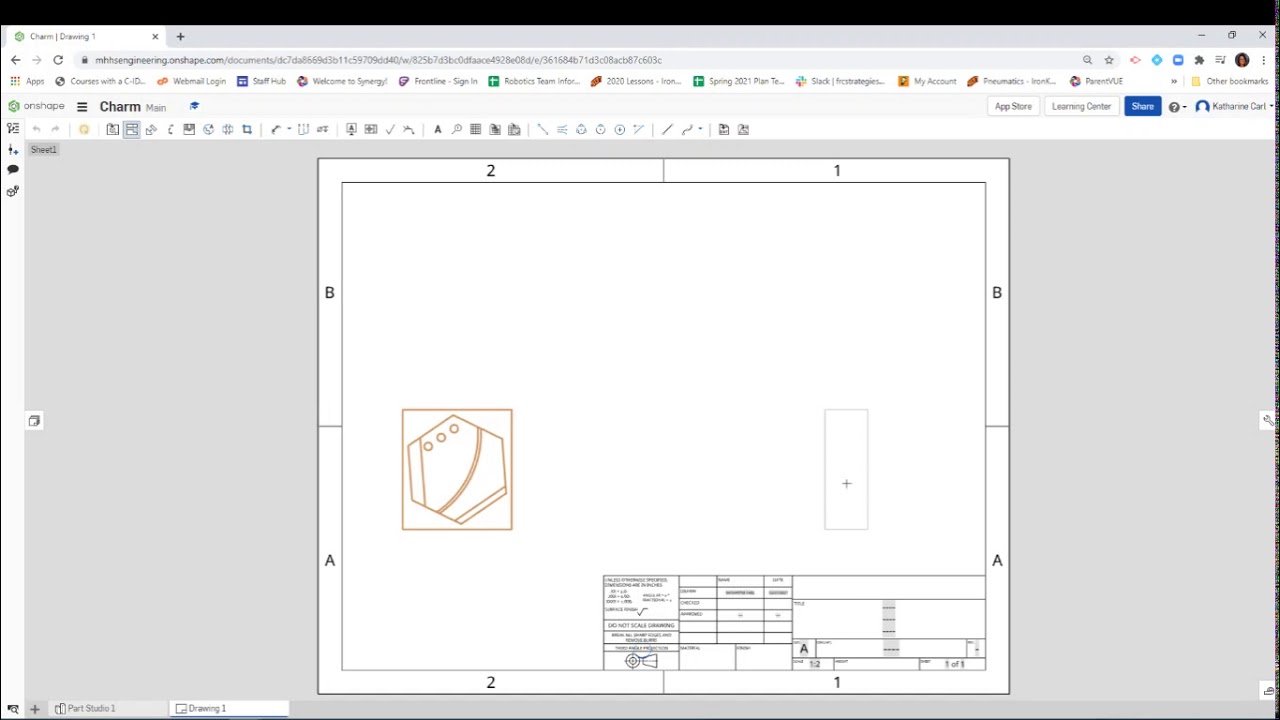1280x720 pixels.
Task: Open the ParentVUE bookmark
Action: coord(1097,81)
